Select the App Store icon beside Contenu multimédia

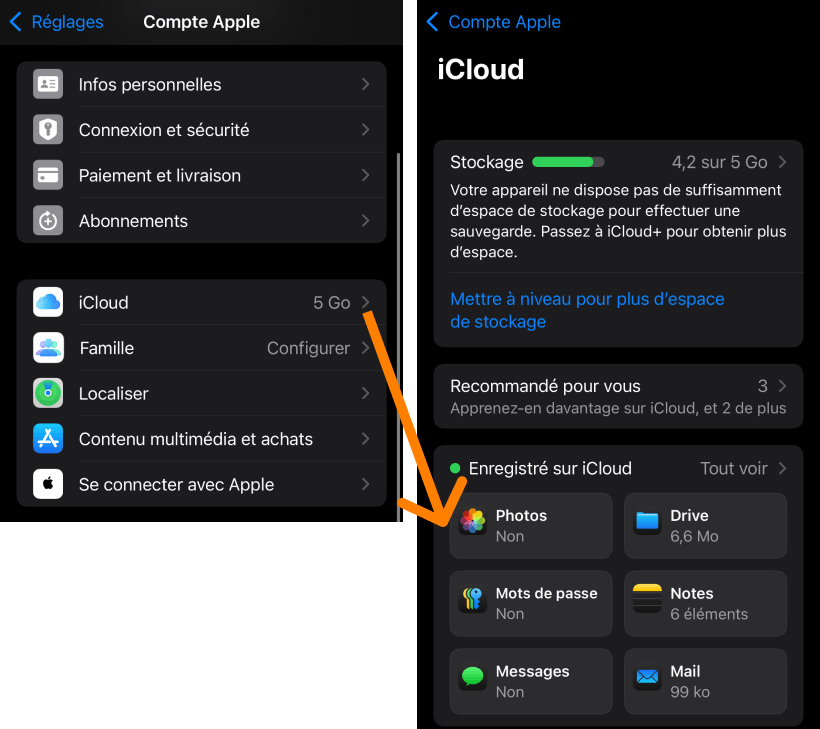click(x=47, y=439)
